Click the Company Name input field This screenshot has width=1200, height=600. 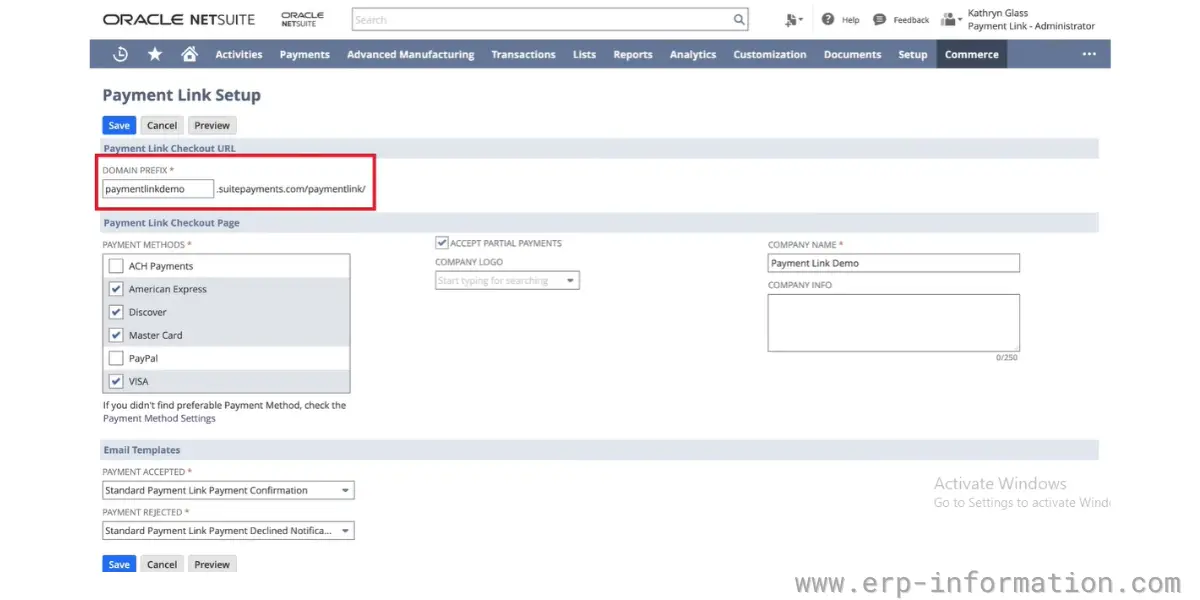(893, 263)
